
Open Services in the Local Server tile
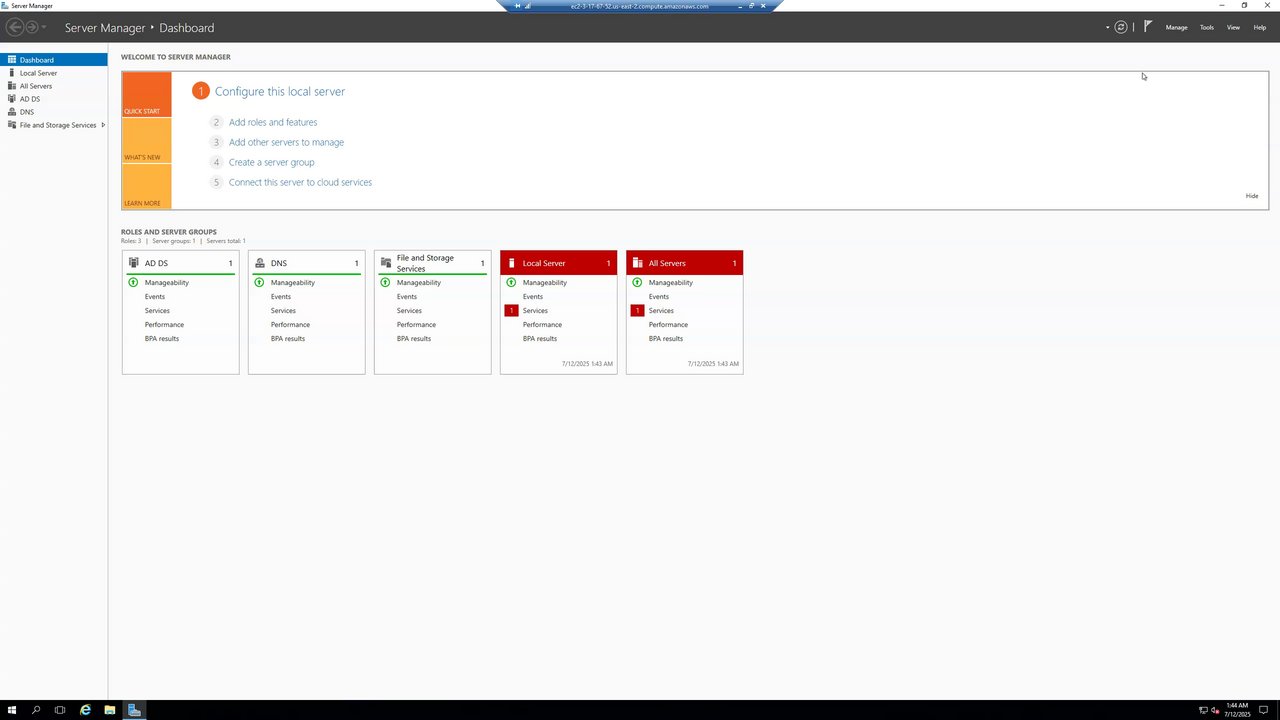[535, 311]
